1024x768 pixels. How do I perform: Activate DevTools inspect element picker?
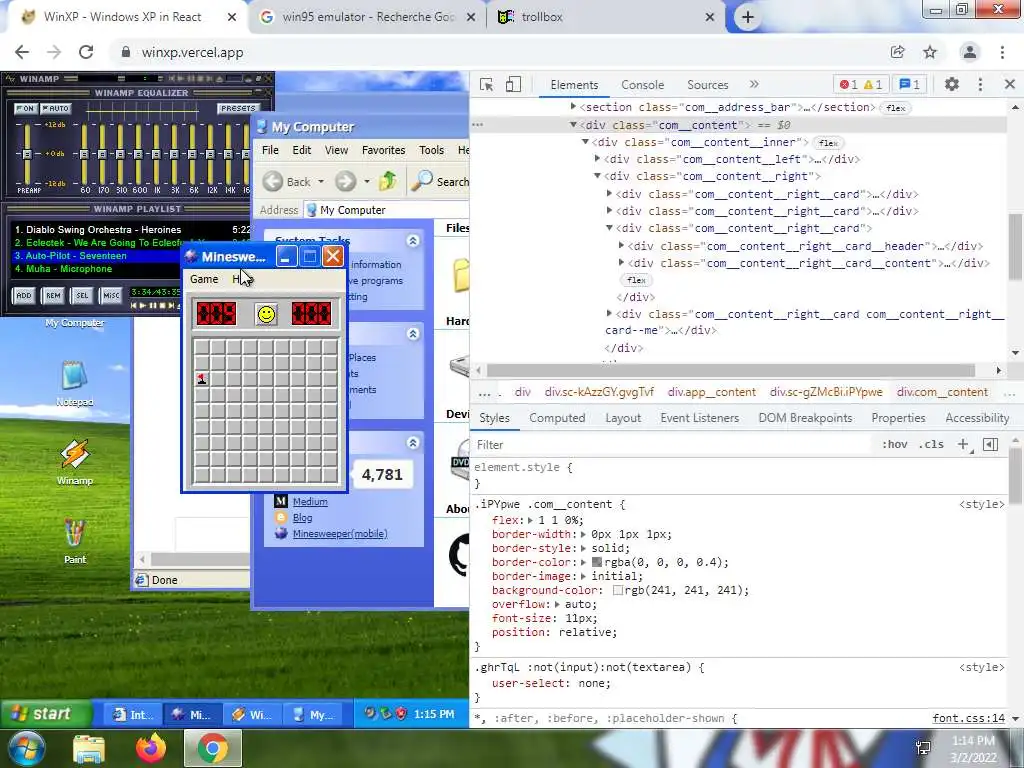pyautogui.click(x=486, y=84)
